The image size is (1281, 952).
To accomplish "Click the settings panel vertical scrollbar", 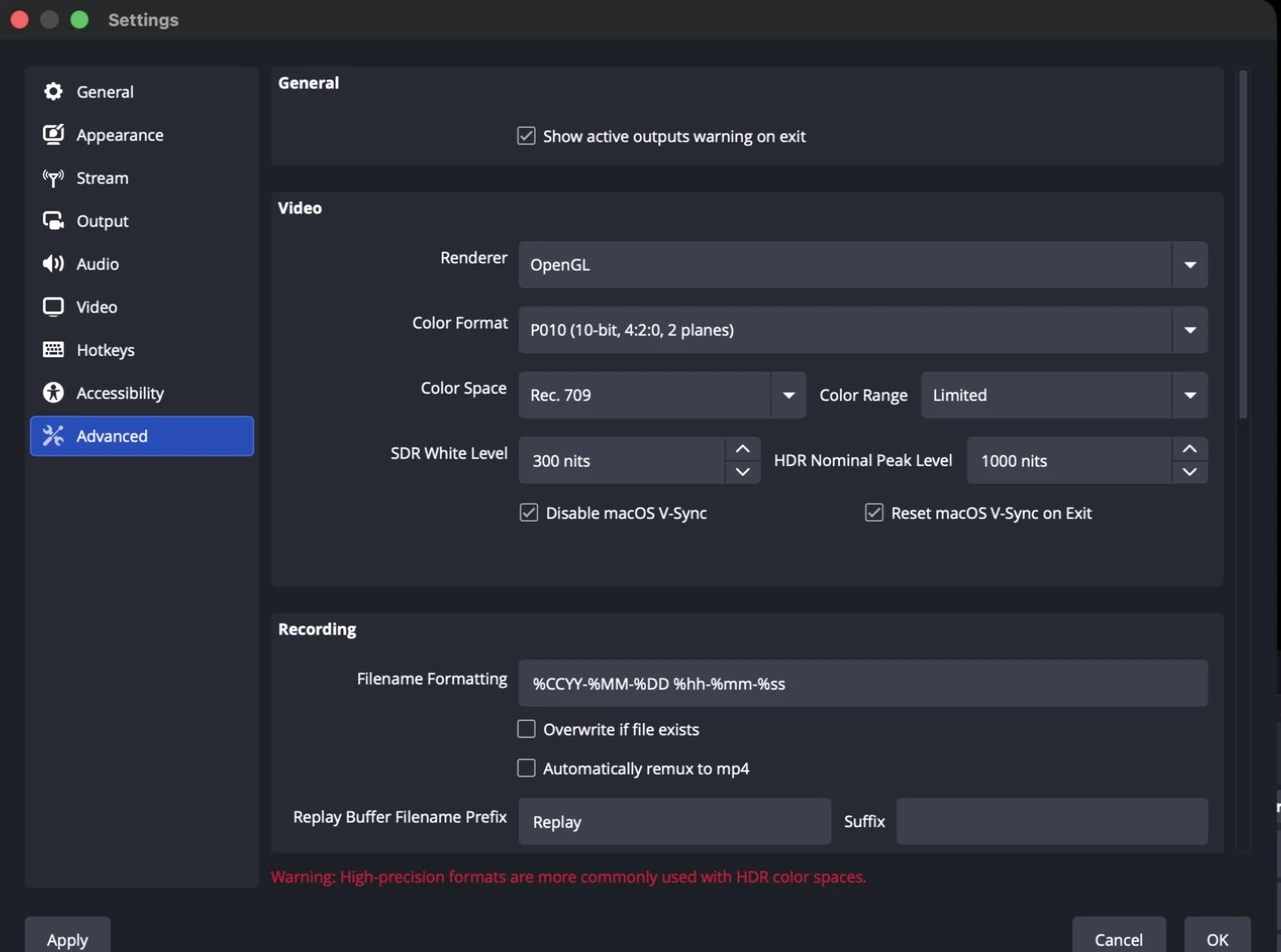I will [x=1243, y=243].
